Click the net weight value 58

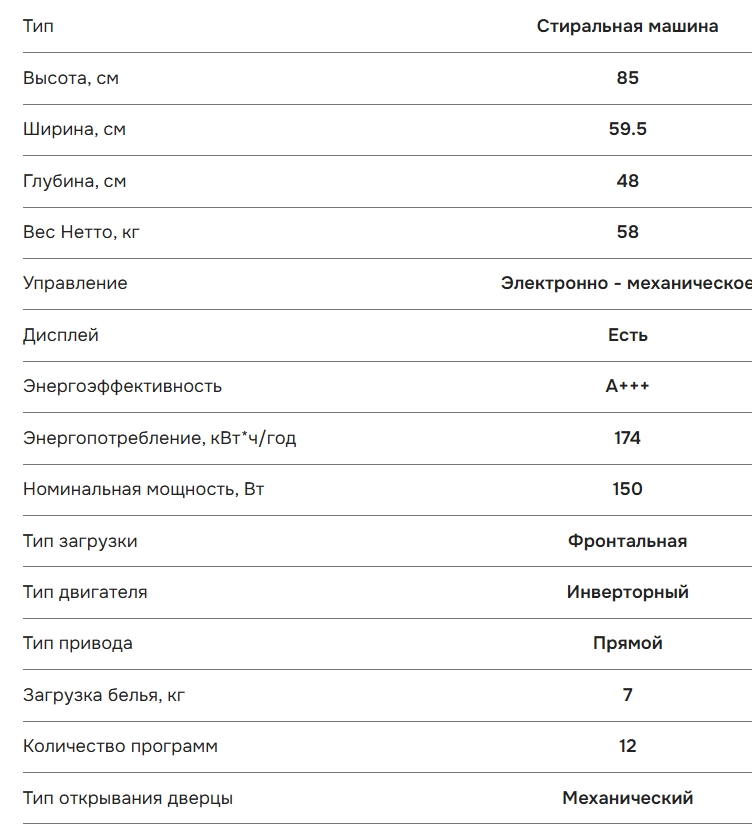[x=627, y=232]
